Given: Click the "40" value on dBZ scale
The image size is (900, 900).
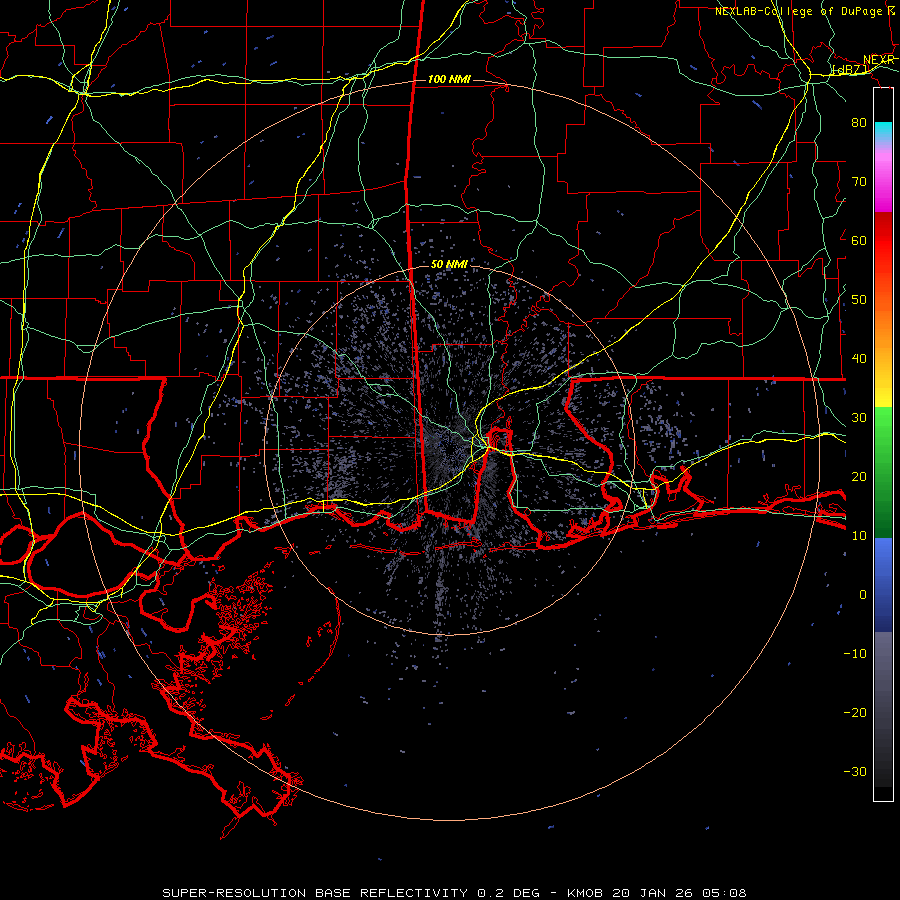Looking at the screenshot, I should [859, 359].
